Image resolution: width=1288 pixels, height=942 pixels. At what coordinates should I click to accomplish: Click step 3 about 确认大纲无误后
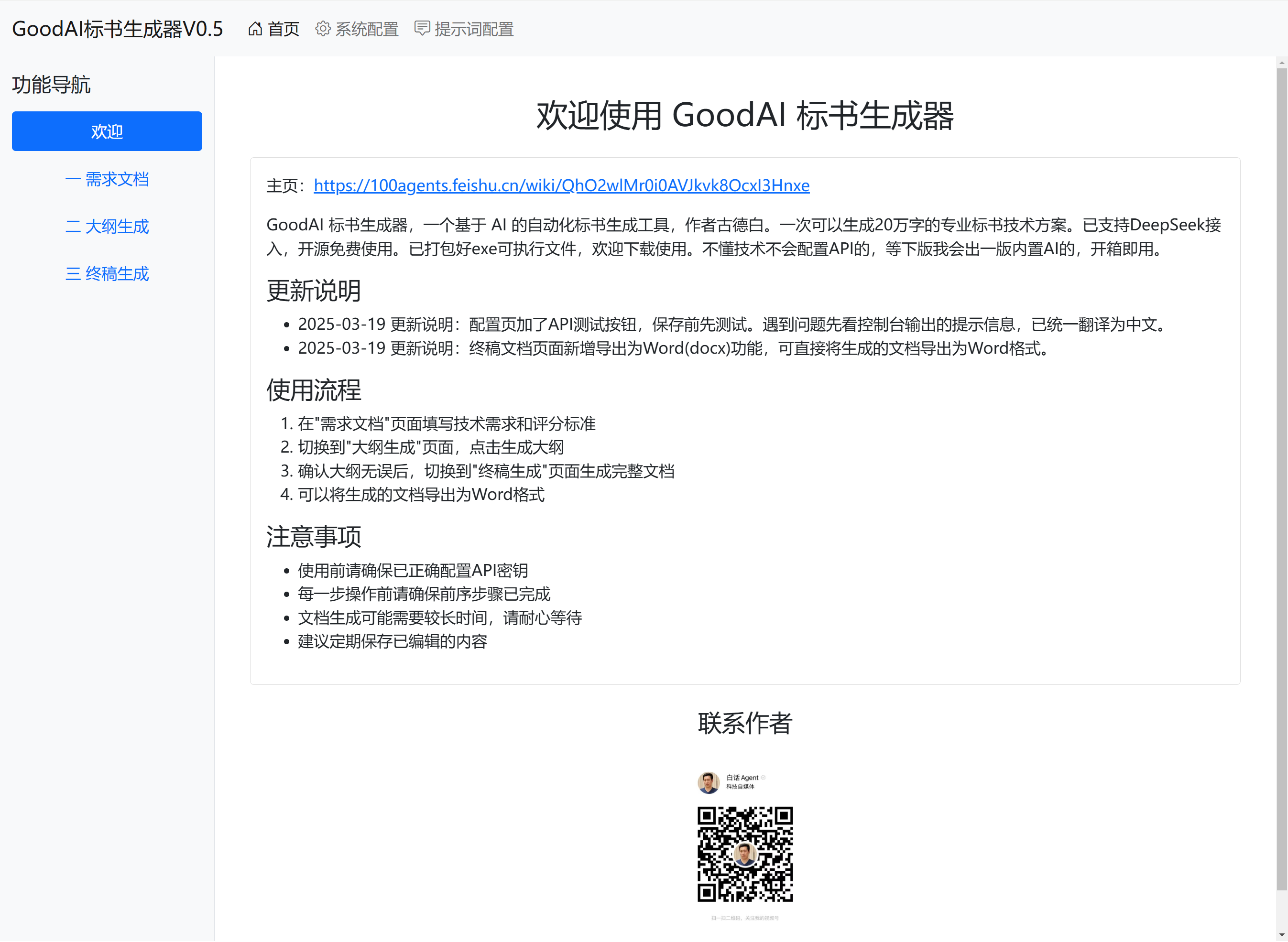(x=486, y=471)
